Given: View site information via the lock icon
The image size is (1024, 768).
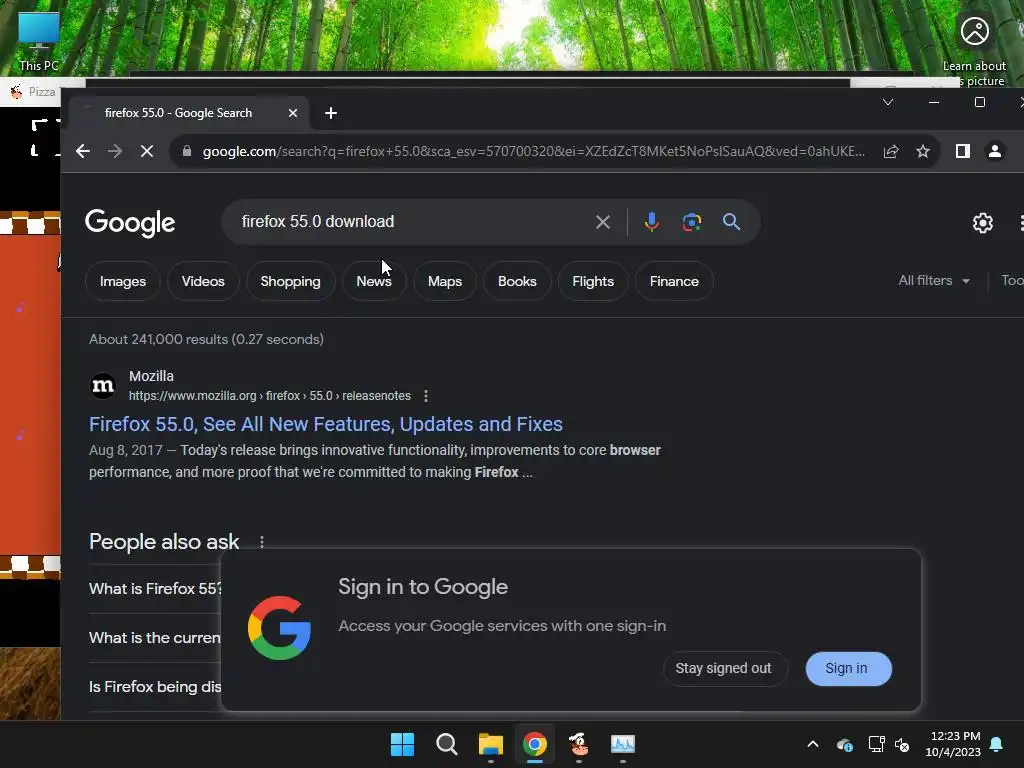Looking at the screenshot, I should (187, 152).
